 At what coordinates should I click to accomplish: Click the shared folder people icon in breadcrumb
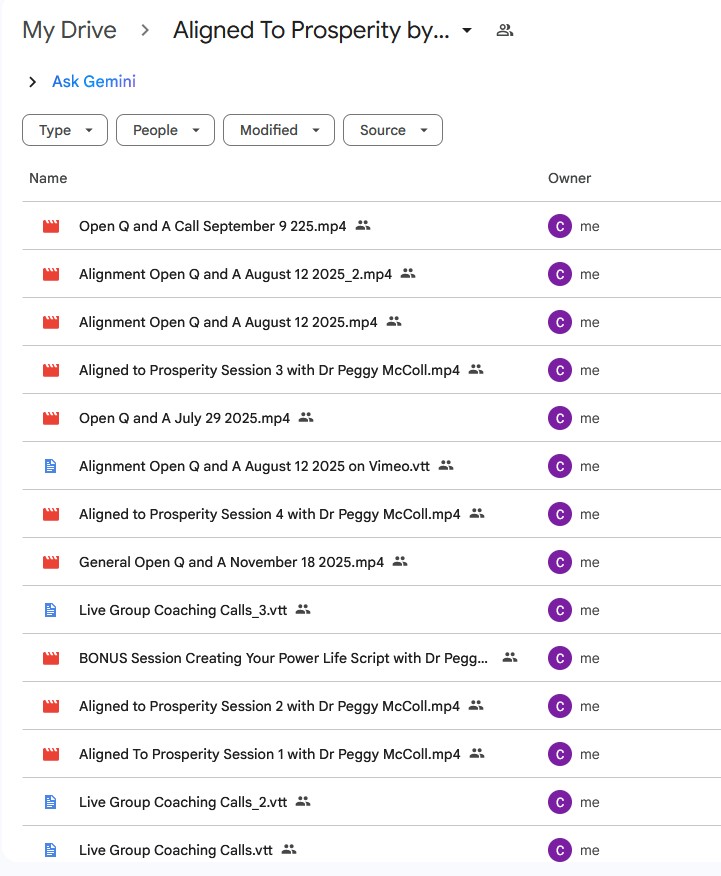pyautogui.click(x=505, y=31)
